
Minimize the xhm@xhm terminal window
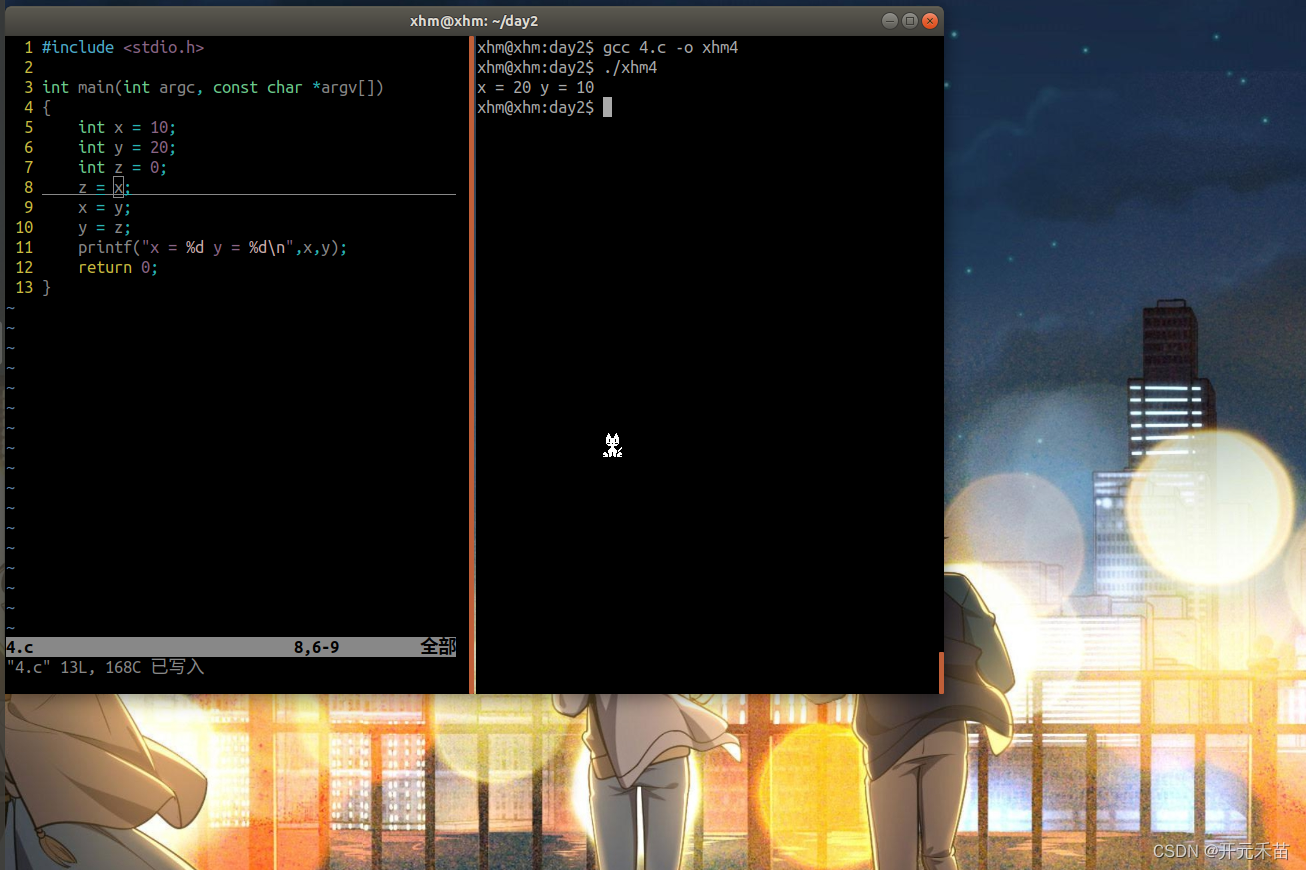pyautogui.click(x=890, y=21)
